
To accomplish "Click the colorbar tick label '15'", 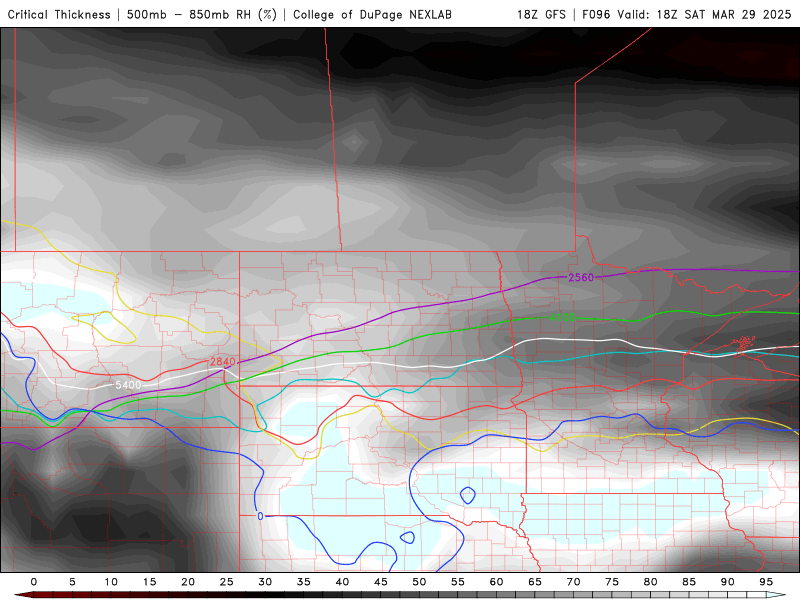I will pos(149,582).
